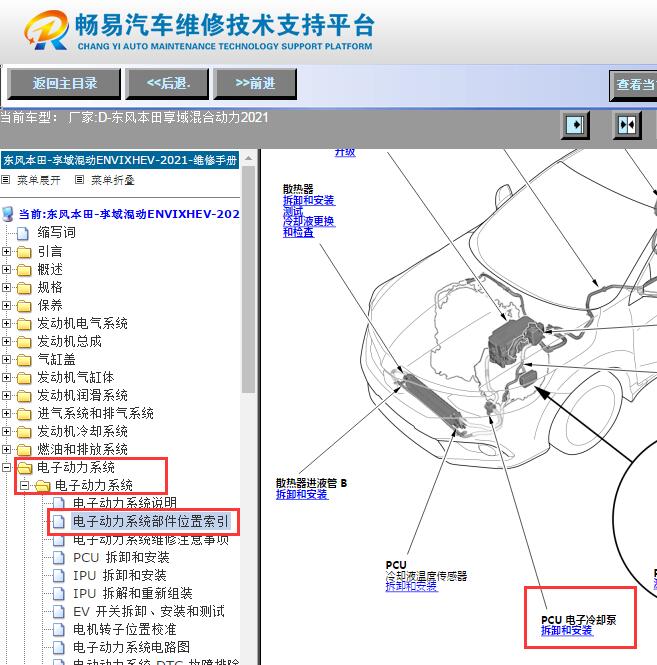Go forward with the >>前进 button
Image resolution: width=657 pixels, height=665 pixels.
coord(255,84)
